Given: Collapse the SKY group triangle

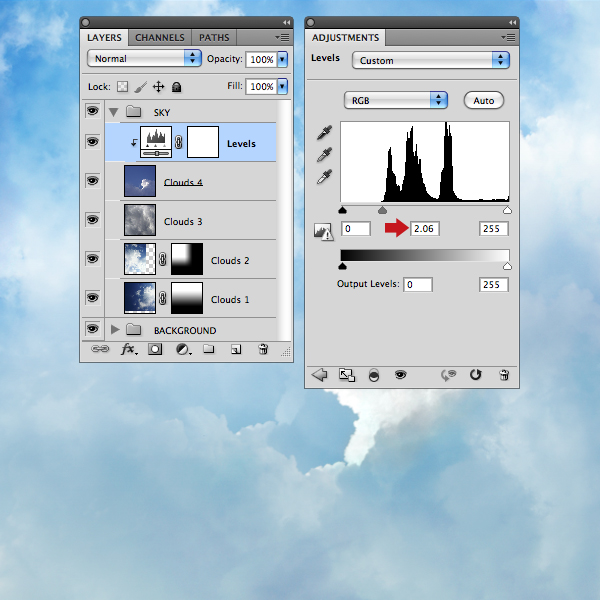Looking at the screenshot, I should pos(113,112).
